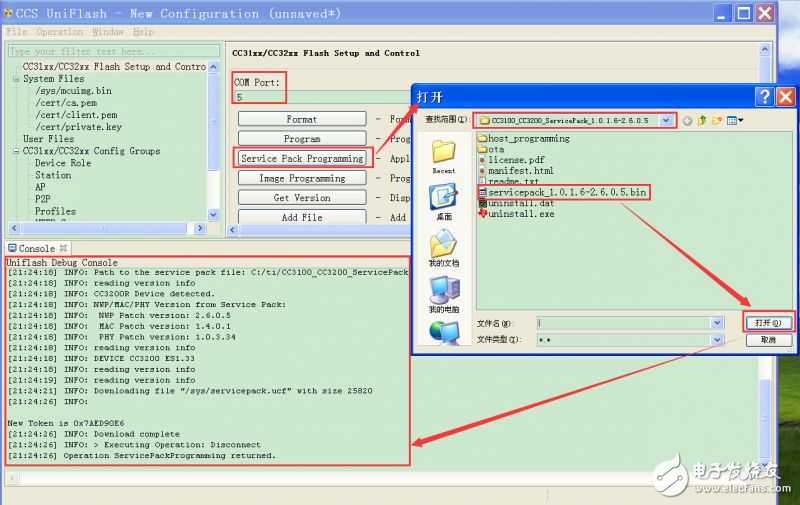Image resolution: width=800 pixels, height=505 pixels.
Task: Expand the 文件名 filename dropdown arrow
Action: (x=717, y=323)
